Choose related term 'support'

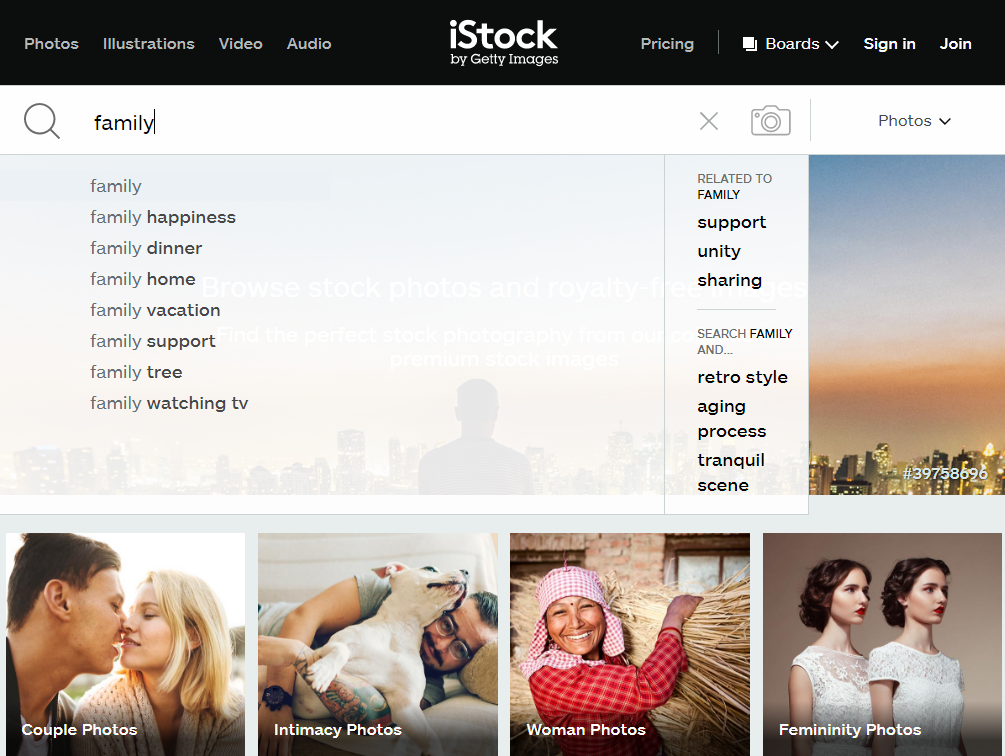click(x=731, y=222)
